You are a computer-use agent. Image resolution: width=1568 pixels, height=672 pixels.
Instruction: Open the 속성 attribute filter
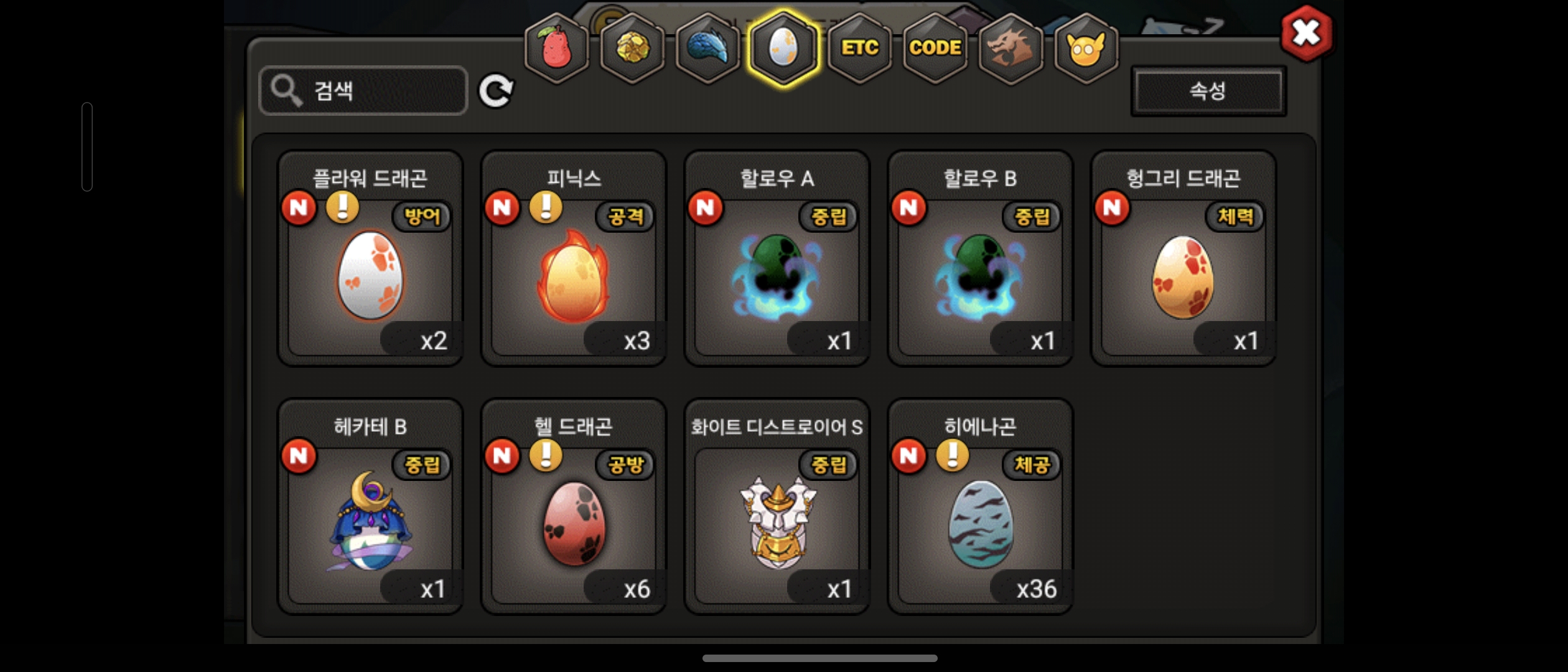click(x=1208, y=91)
